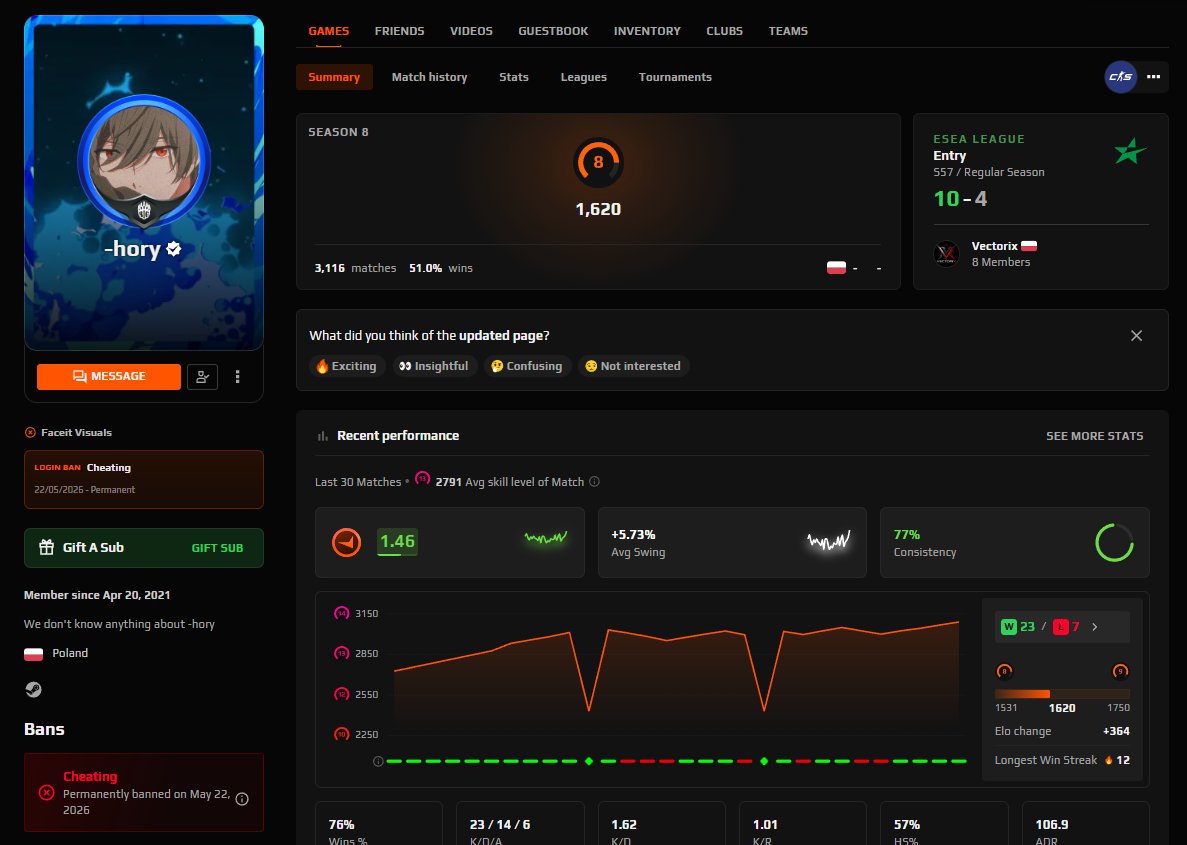The image size is (1187, 845).
Task: Click the verified badge next to -hory
Action: coord(173,248)
